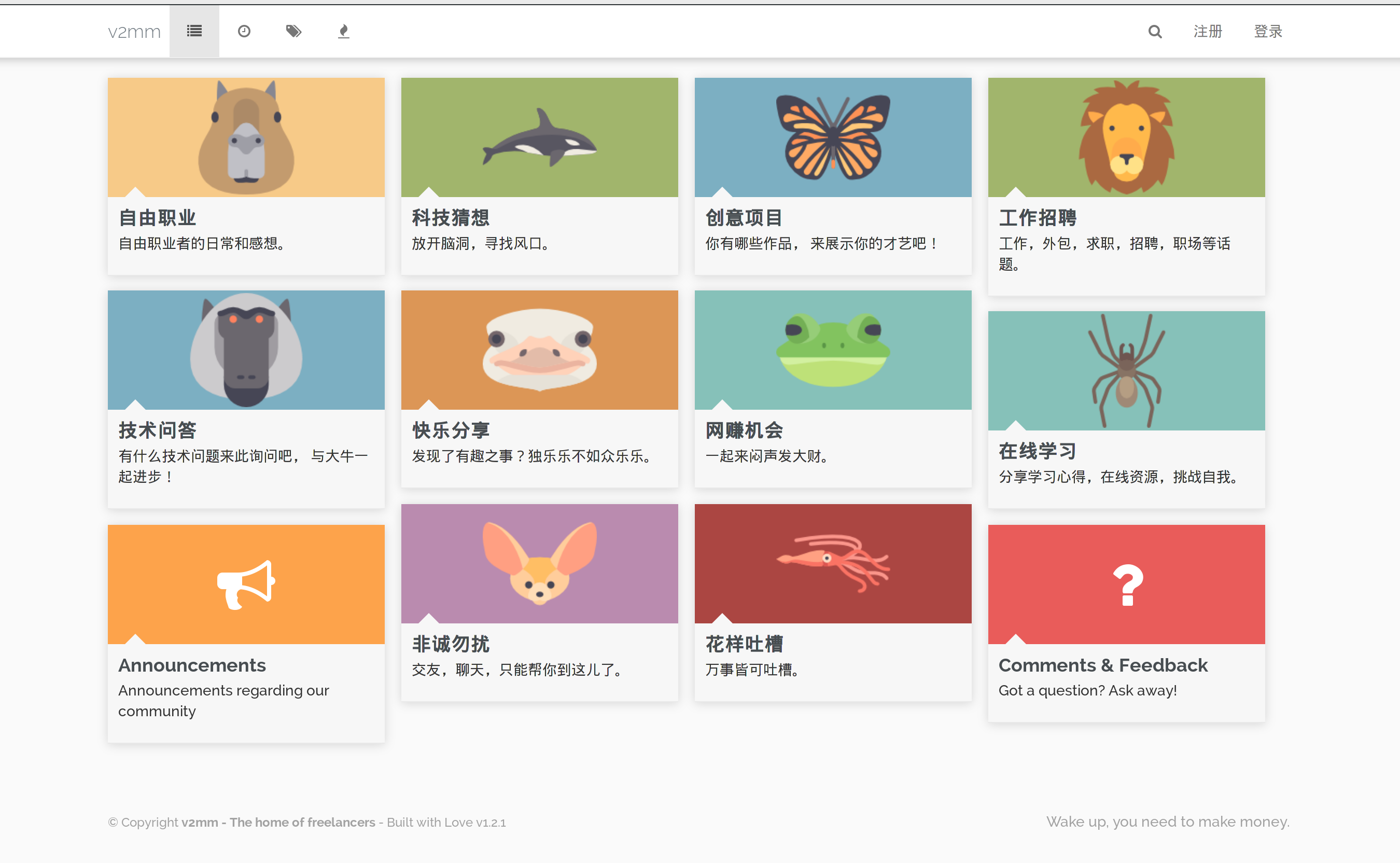Go to v2mm home logo
Screen dimensions: 1400x863
pyautogui.click(x=135, y=32)
